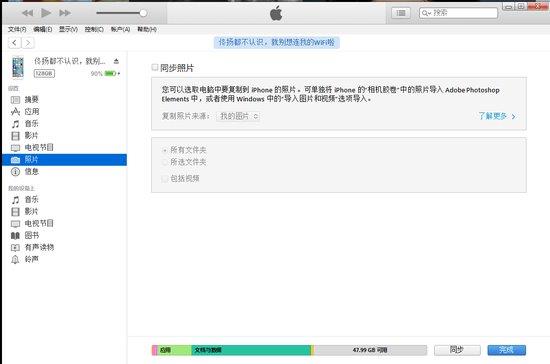Go forward with the right arrow
This screenshot has width=550, height=364.
(x=28, y=43)
